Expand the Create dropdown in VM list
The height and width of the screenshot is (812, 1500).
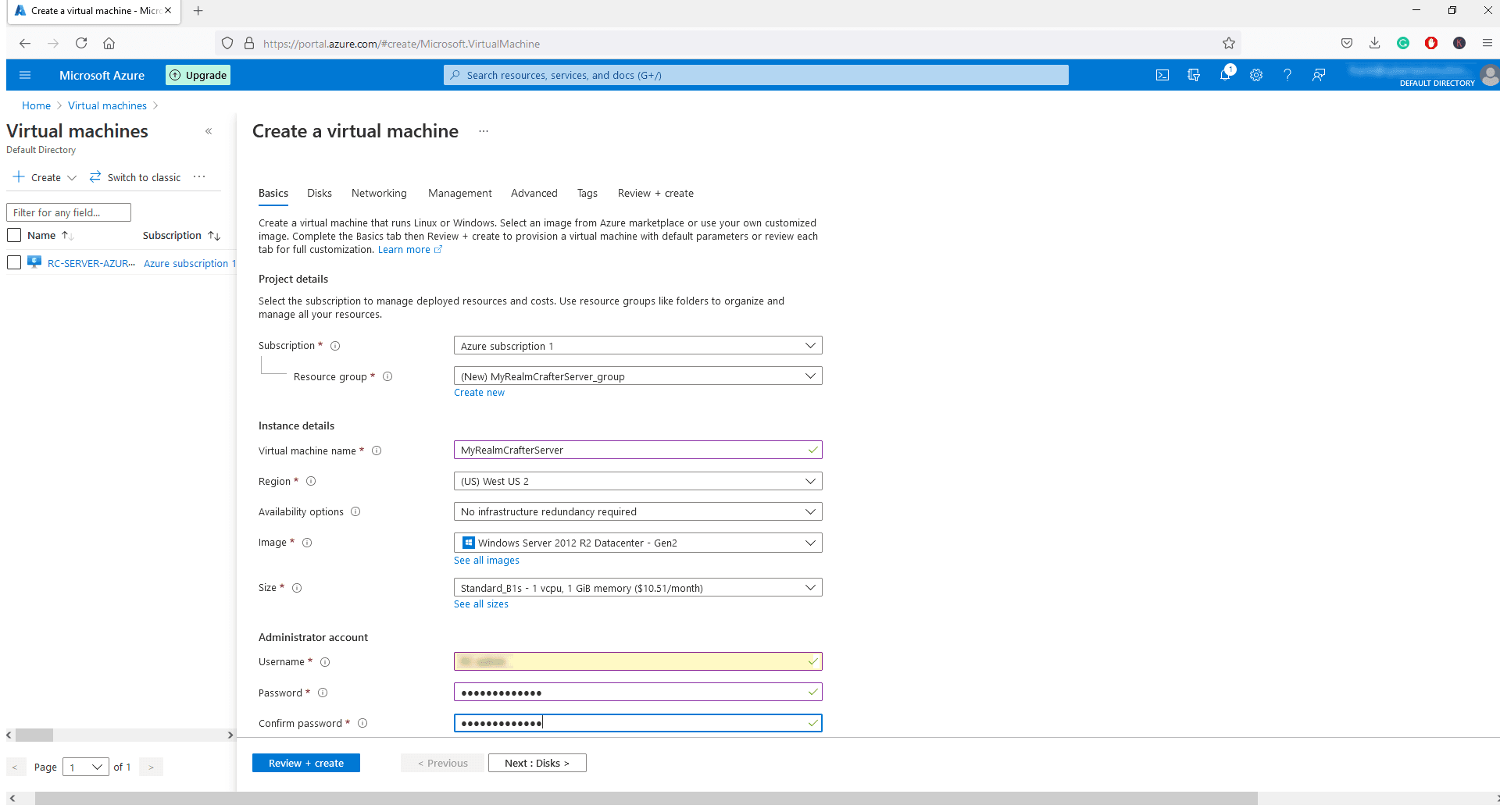[x=45, y=177]
